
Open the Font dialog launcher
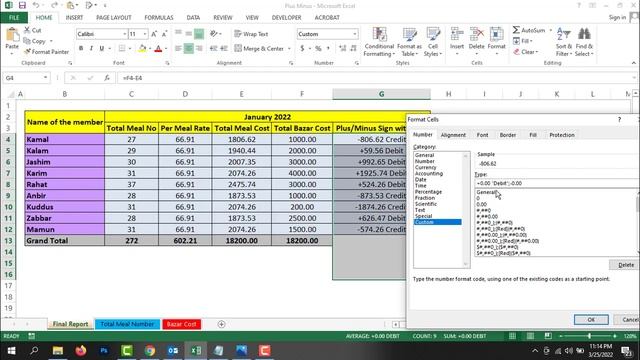167,63
